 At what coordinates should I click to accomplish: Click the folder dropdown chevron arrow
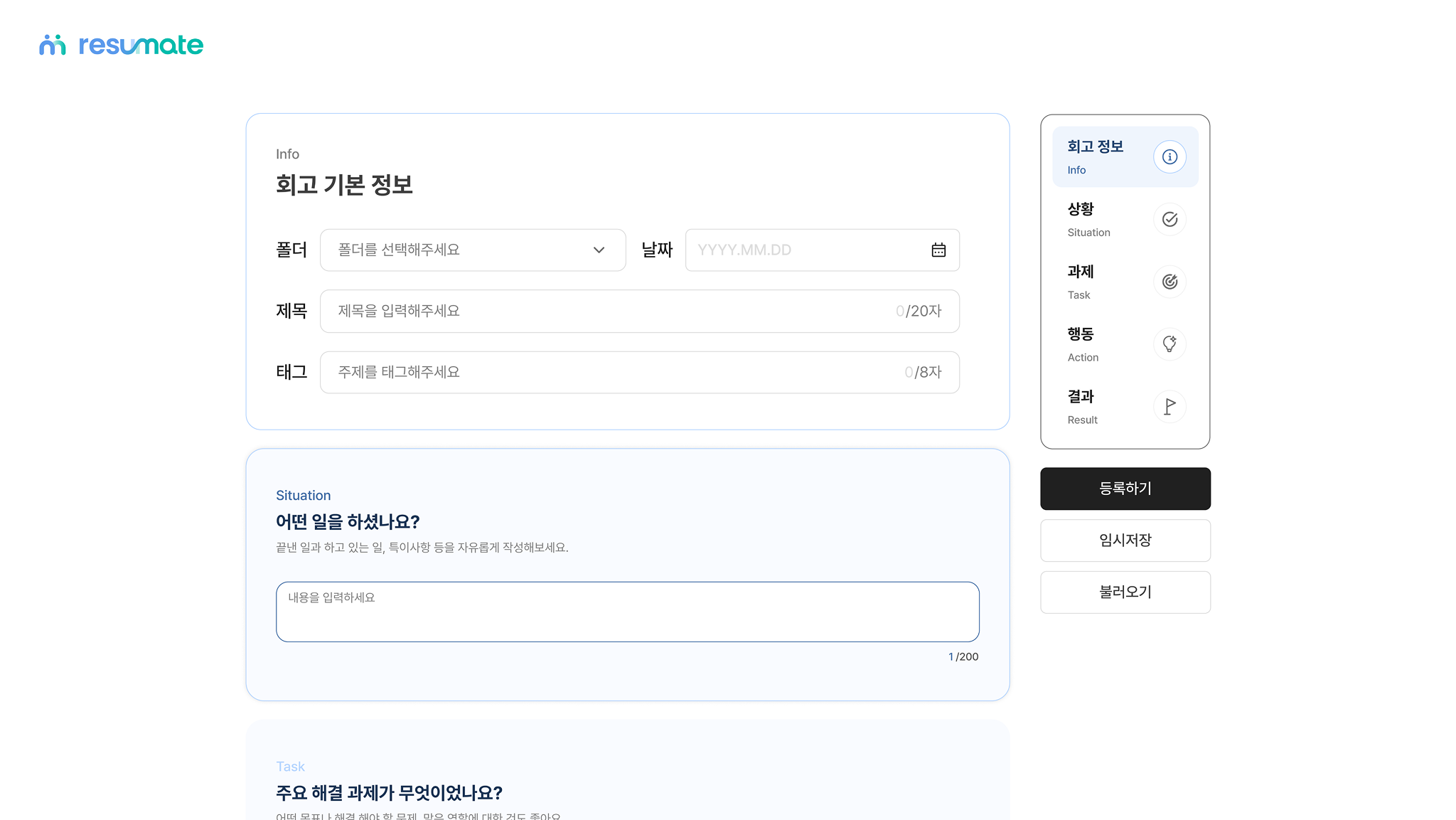[599, 250]
